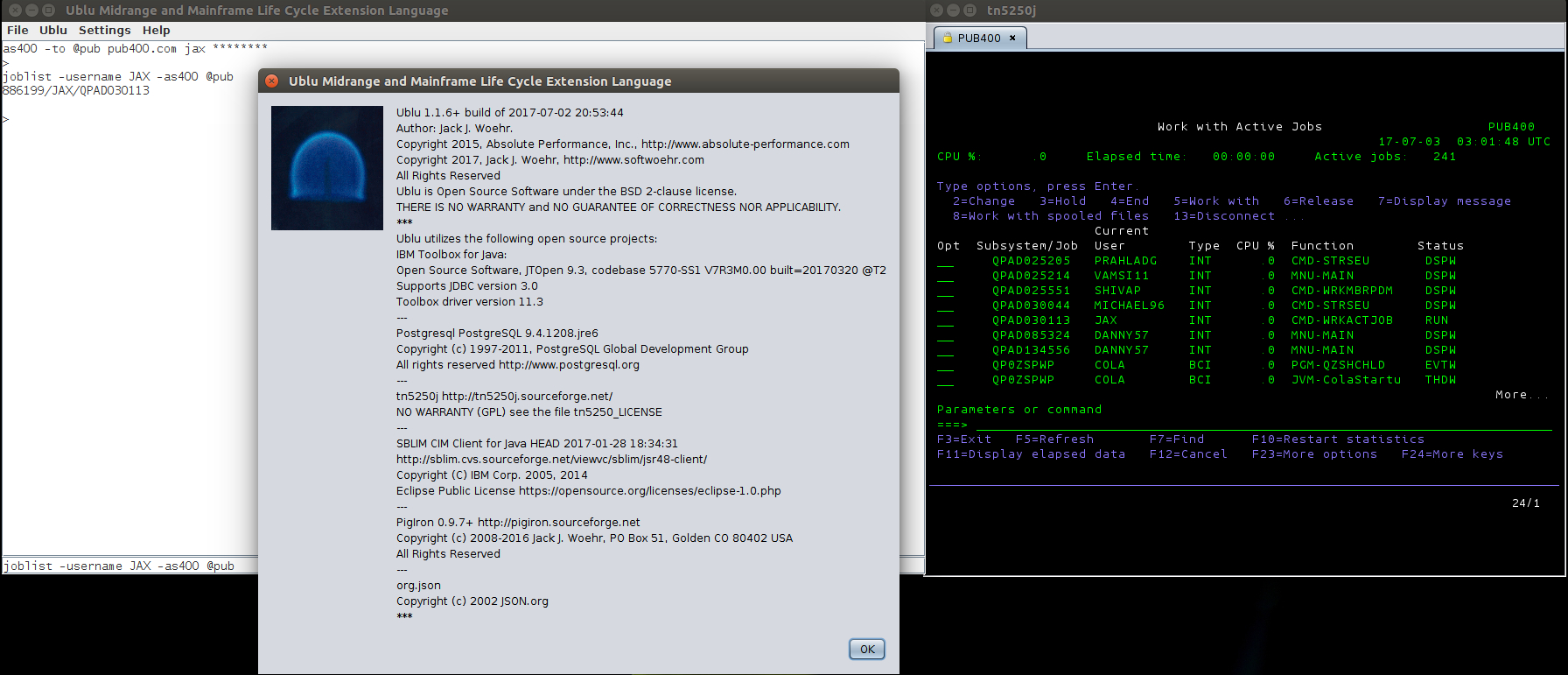Click the option field for QPAD030113 JAX job
The height and width of the screenshot is (675, 1568).
945,320
